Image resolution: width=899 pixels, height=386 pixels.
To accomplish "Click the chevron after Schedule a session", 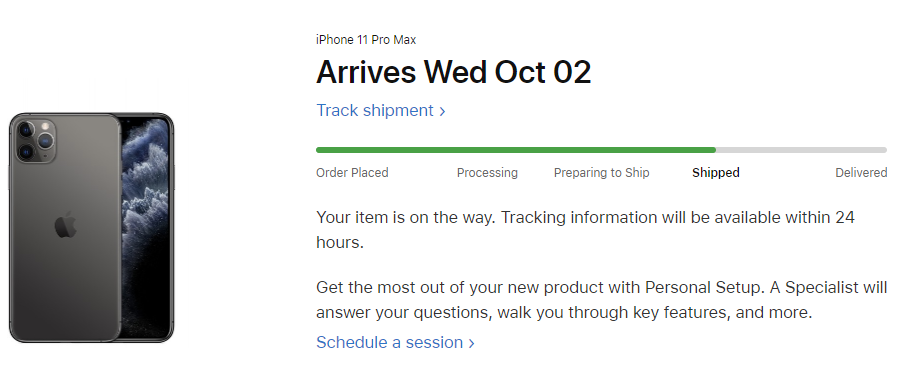I will [471, 344].
